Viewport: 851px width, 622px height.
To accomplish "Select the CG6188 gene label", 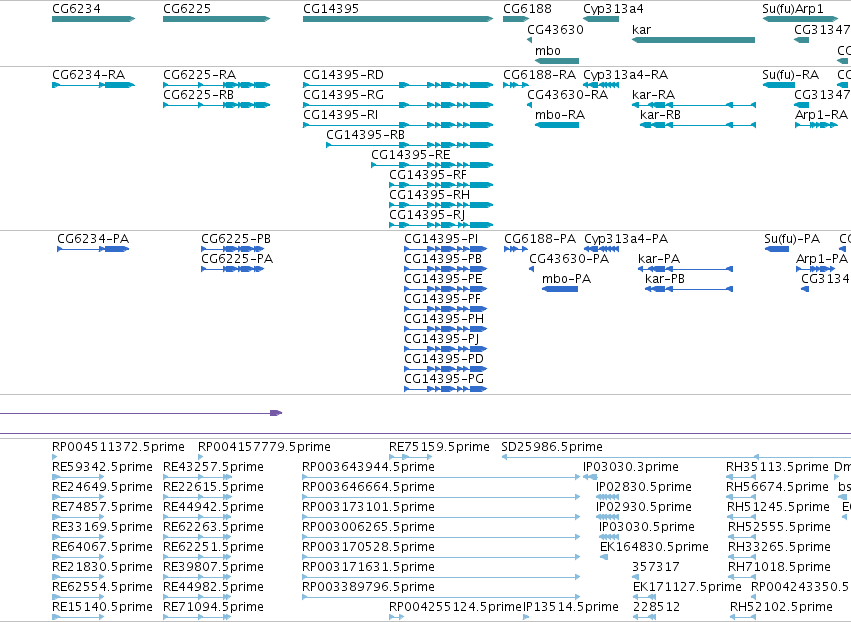I will click(x=528, y=9).
